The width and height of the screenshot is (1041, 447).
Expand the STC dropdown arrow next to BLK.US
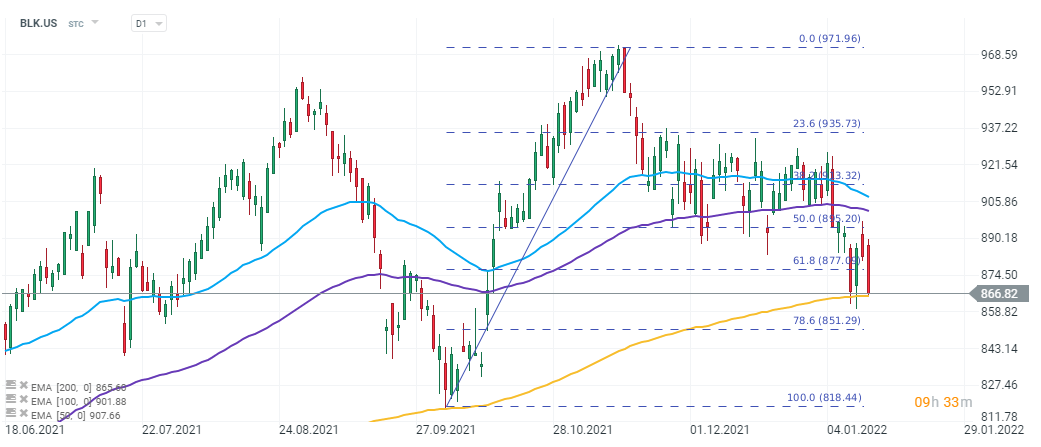click(x=96, y=22)
